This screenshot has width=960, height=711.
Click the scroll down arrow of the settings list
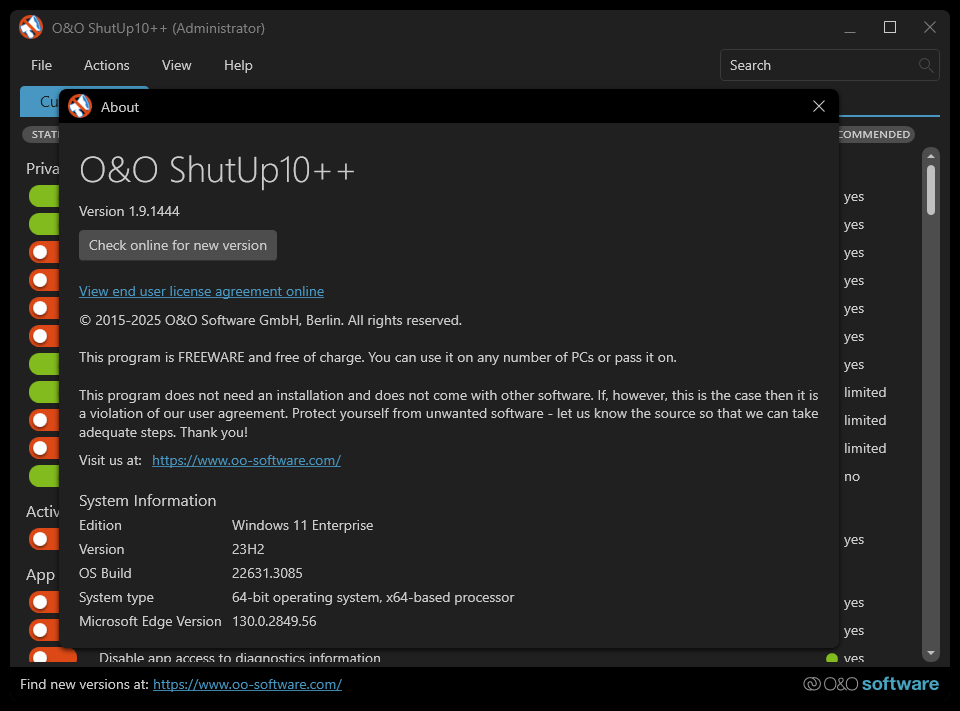(931, 653)
